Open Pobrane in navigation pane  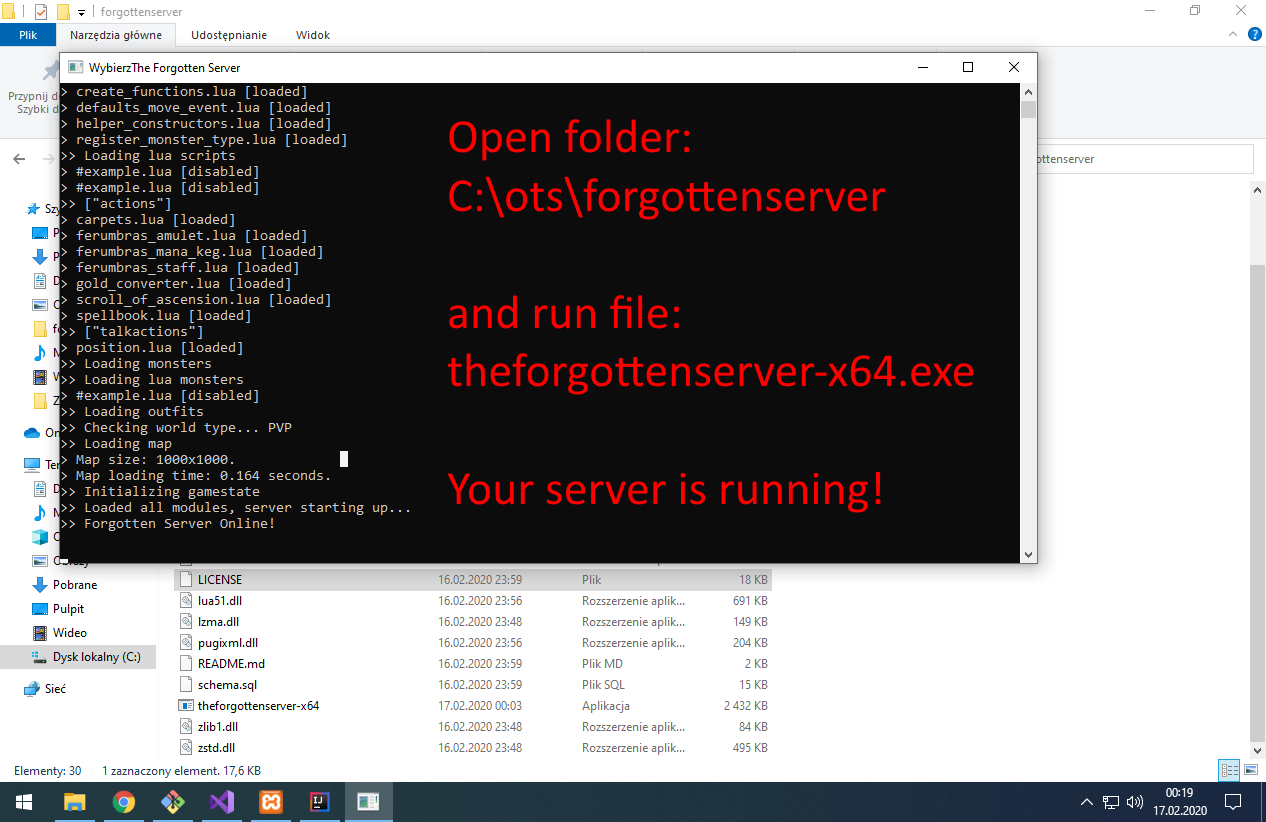click(x=75, y=585)
